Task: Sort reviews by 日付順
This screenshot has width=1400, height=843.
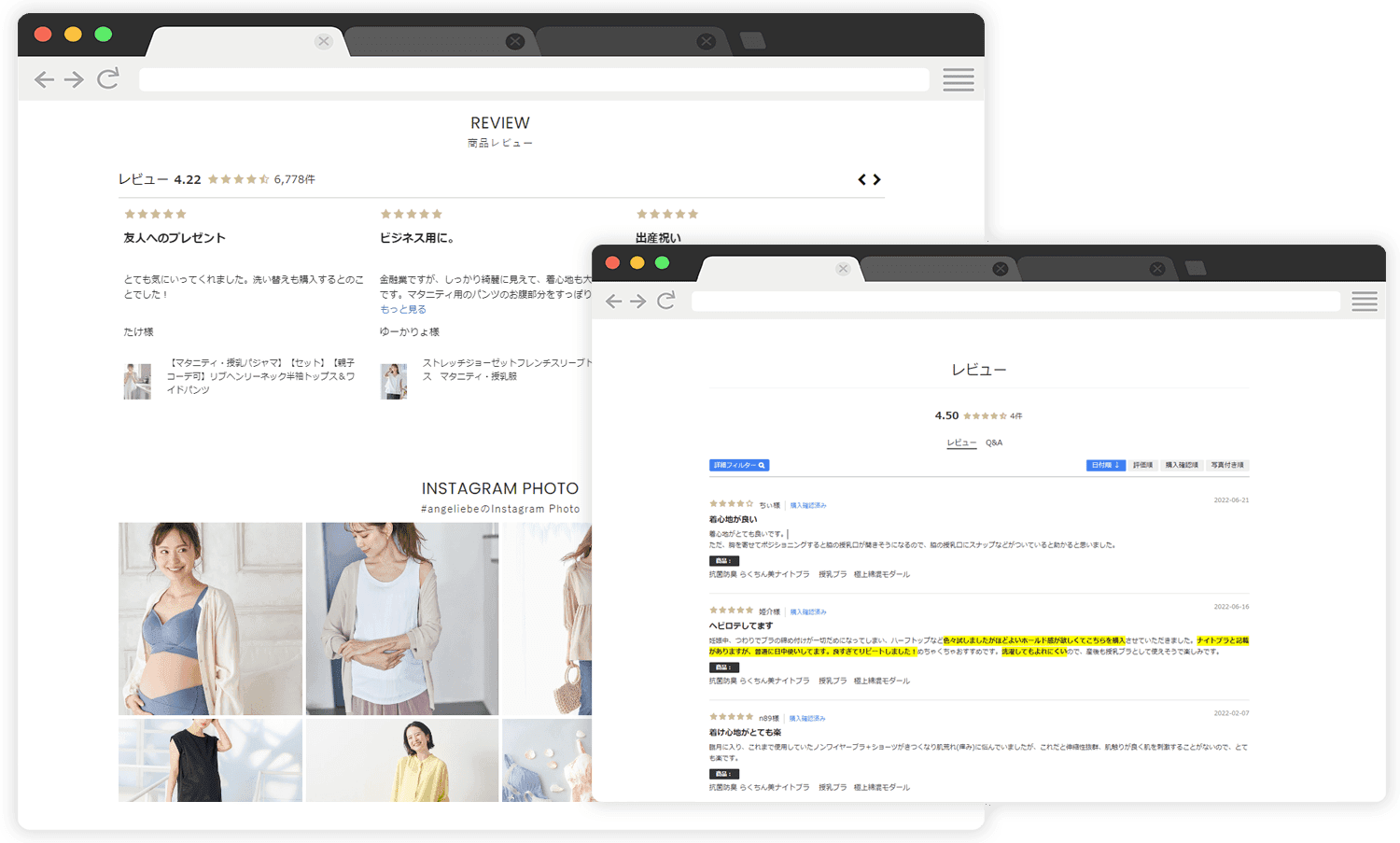Action: click(x=1105, y=465)
